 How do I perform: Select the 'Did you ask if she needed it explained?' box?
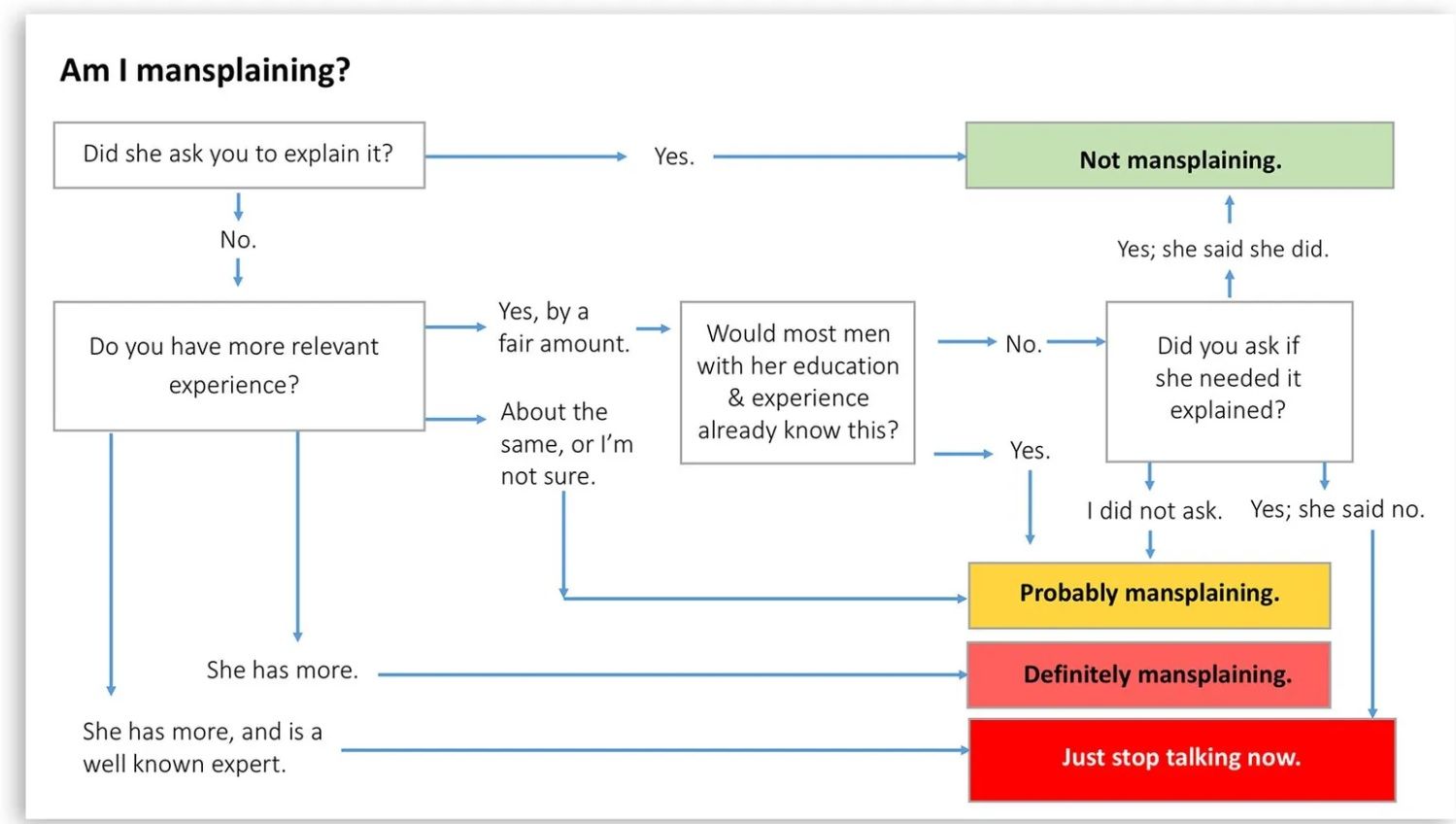(x=1229, y=381)
